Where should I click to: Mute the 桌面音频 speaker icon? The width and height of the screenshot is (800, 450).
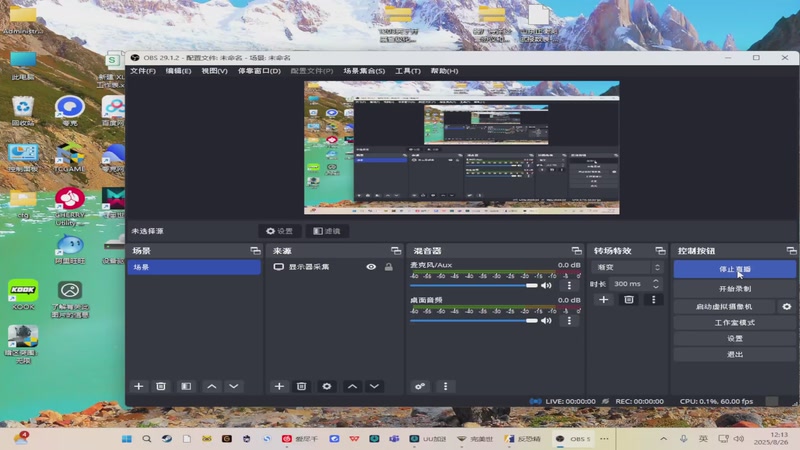tap(546, 320)
